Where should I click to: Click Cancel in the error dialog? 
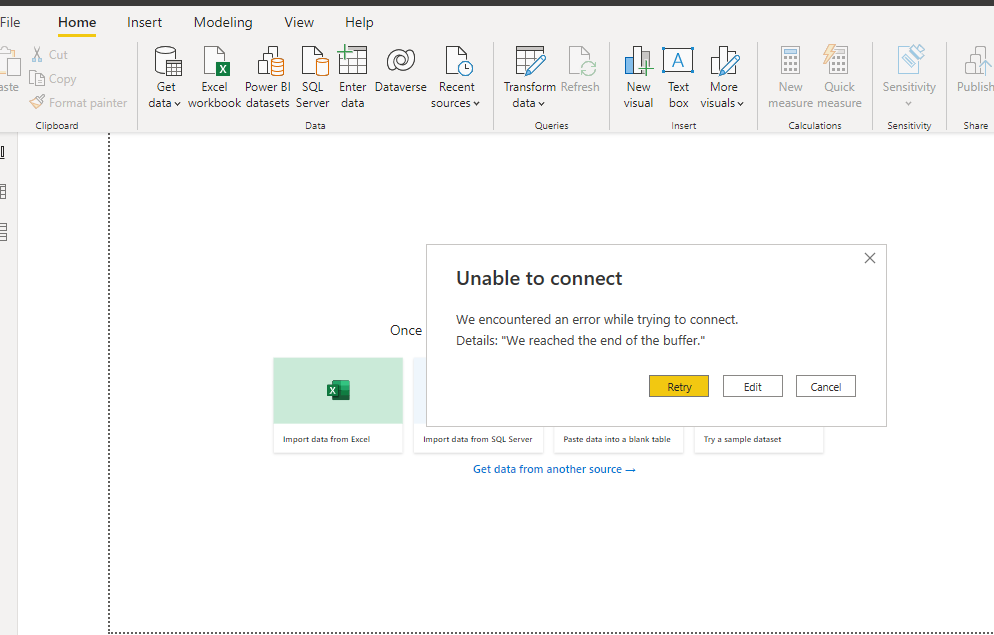[826, 387]
